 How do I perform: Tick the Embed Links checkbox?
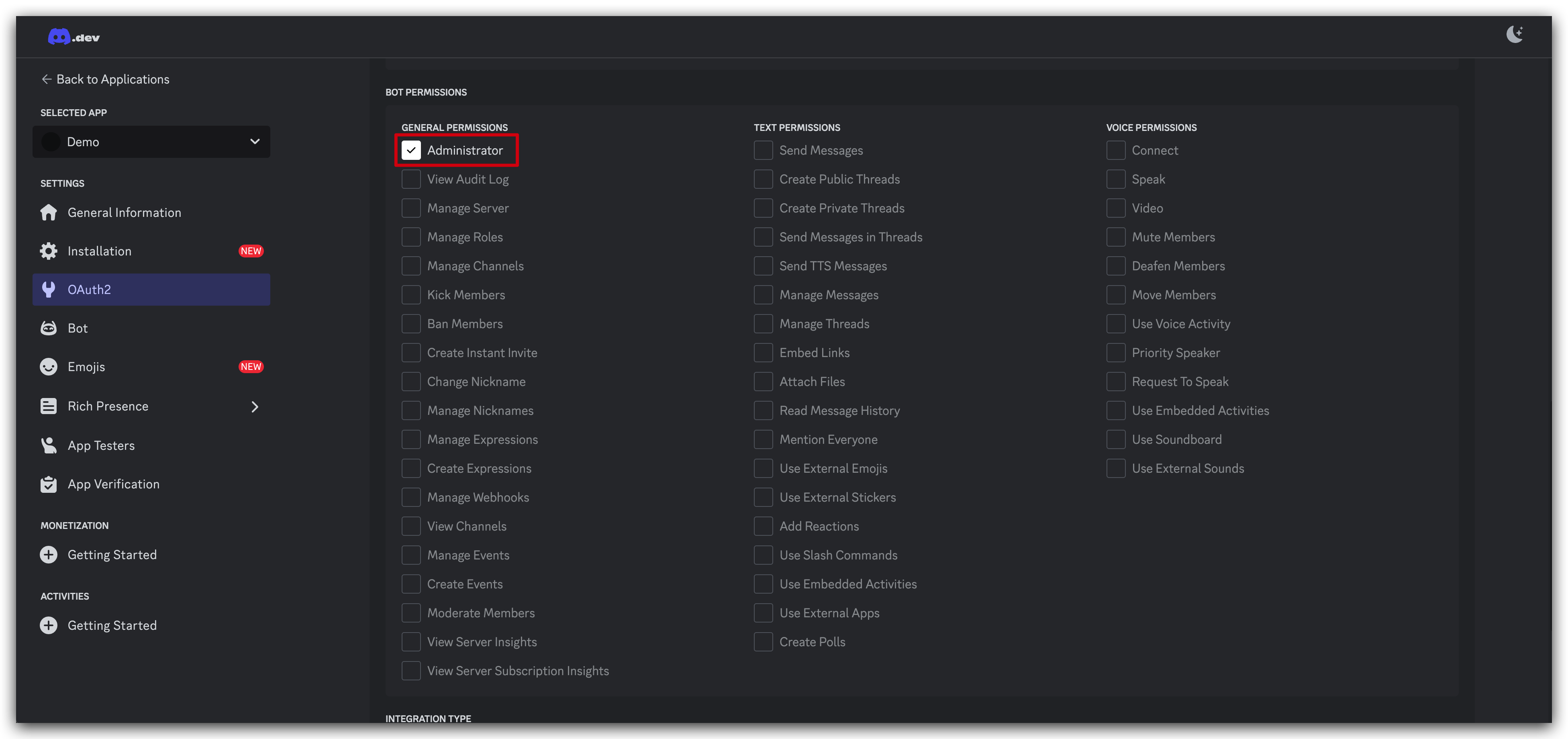coord(763,353)
